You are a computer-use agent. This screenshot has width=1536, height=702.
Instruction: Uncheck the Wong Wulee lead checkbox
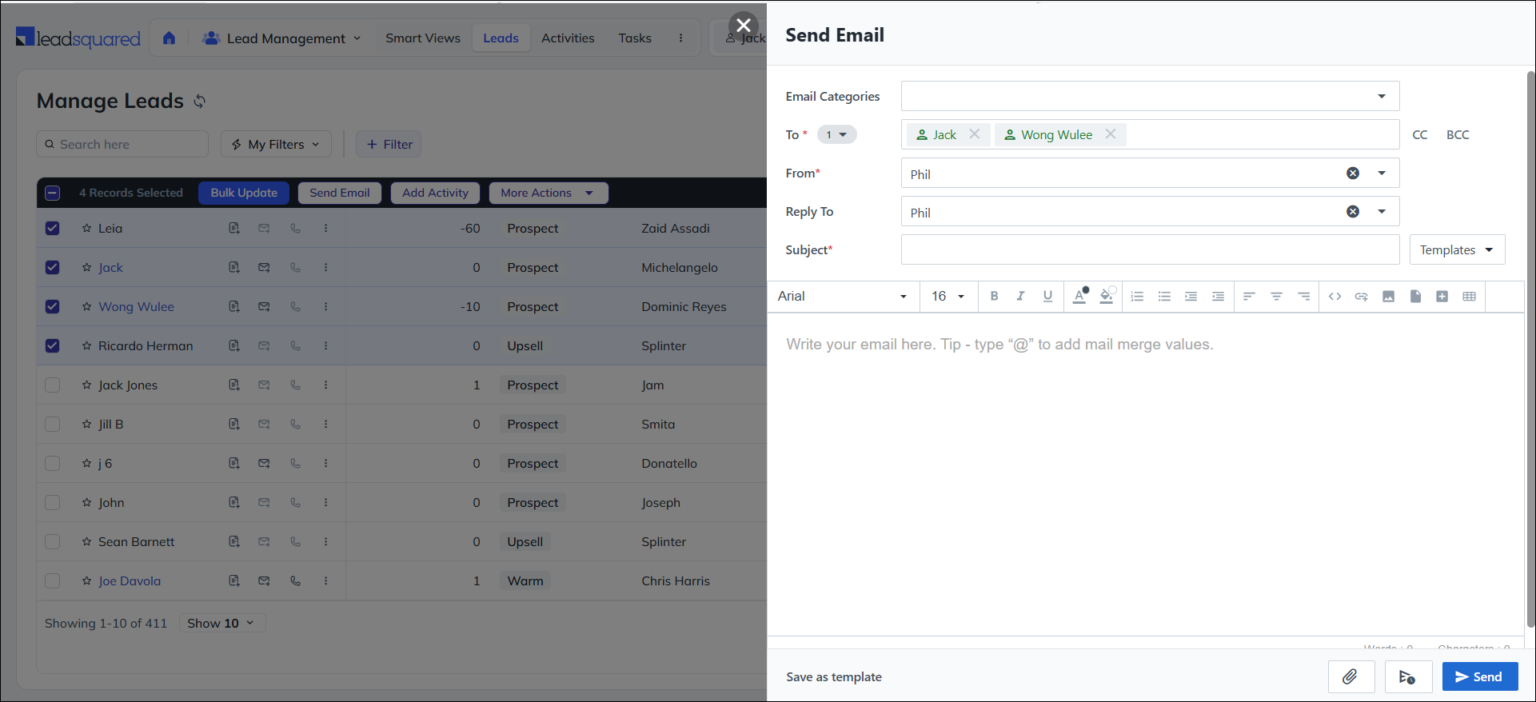click(53, 307)
